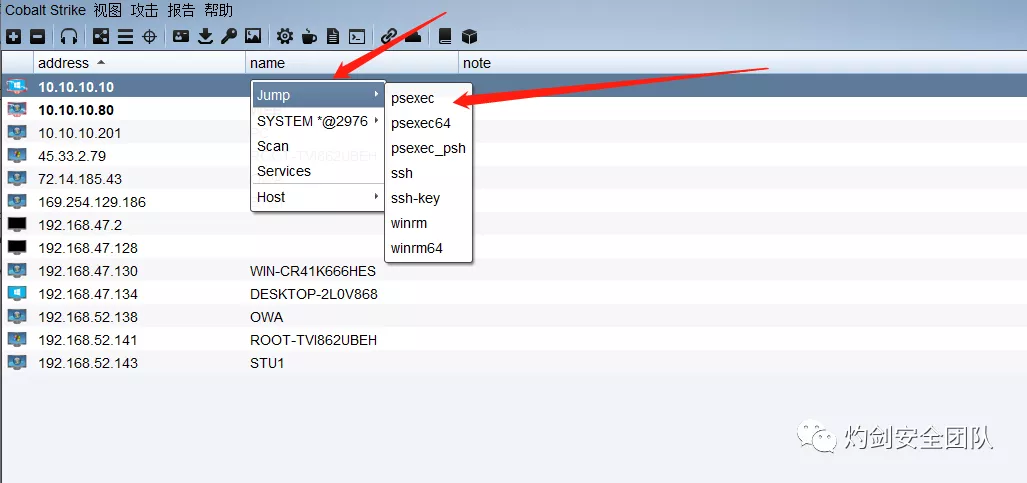
Task: Click the host icon beside 45.33.2.79
Action: click(17, 155)
